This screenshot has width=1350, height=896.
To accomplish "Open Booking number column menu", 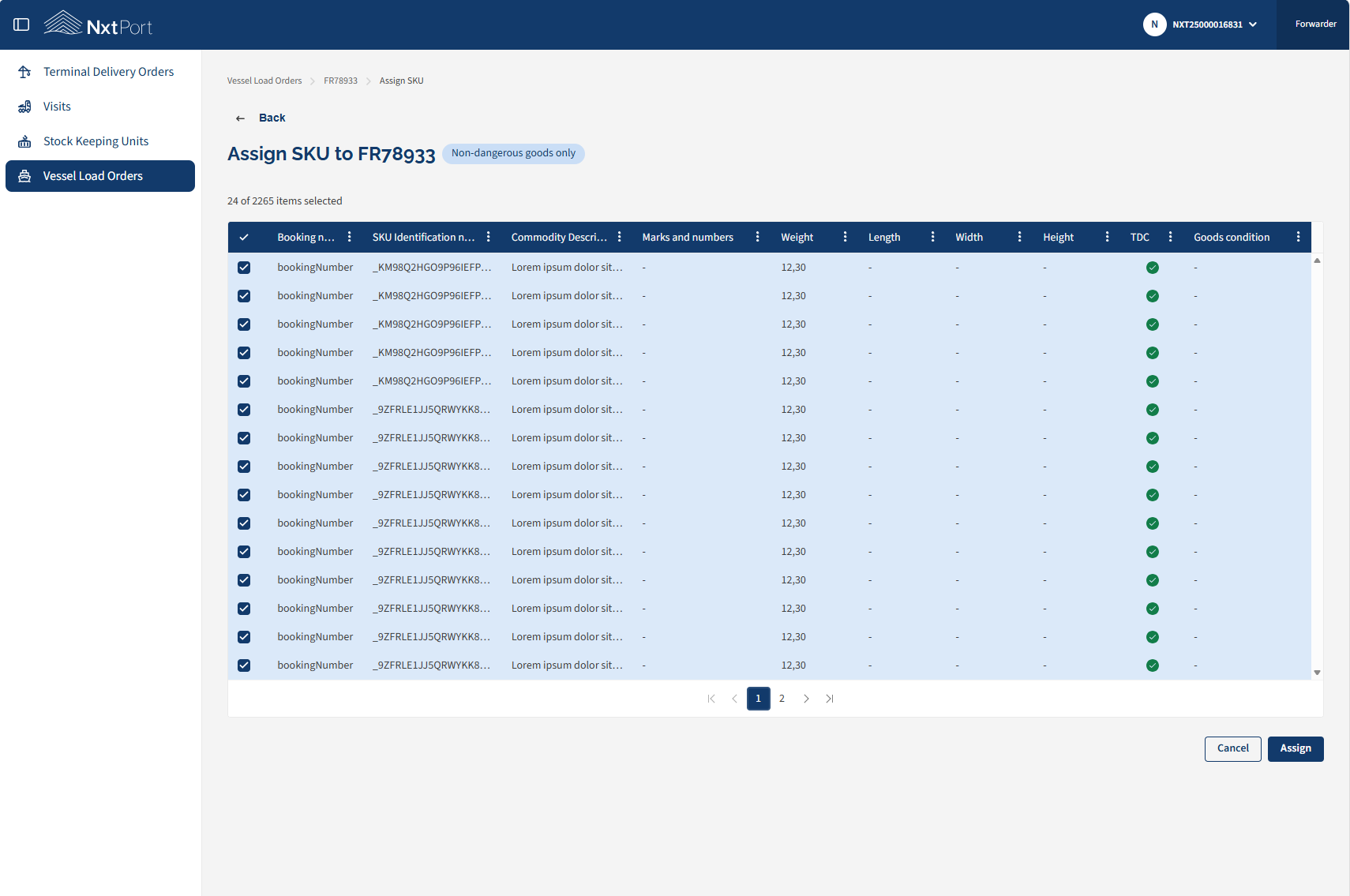I will pyautogui.click(x=350, y=237).
